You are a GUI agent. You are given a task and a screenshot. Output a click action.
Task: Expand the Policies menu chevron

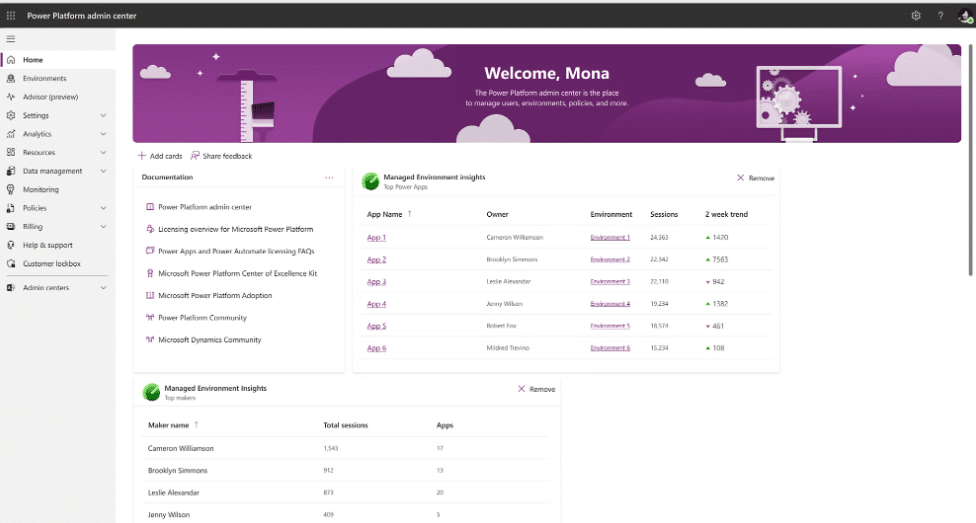103,208
